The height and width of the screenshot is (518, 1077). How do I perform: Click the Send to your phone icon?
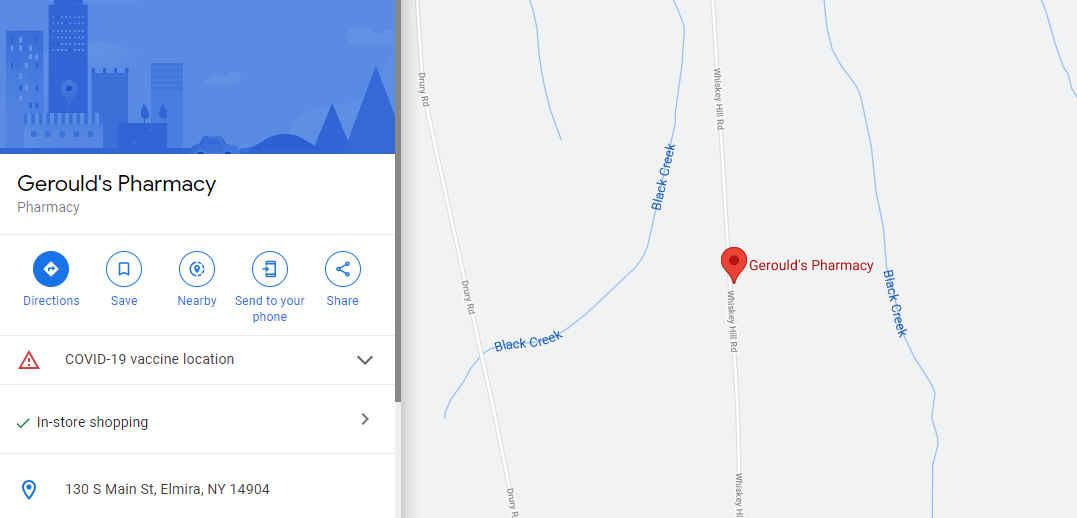click(269, 269)
